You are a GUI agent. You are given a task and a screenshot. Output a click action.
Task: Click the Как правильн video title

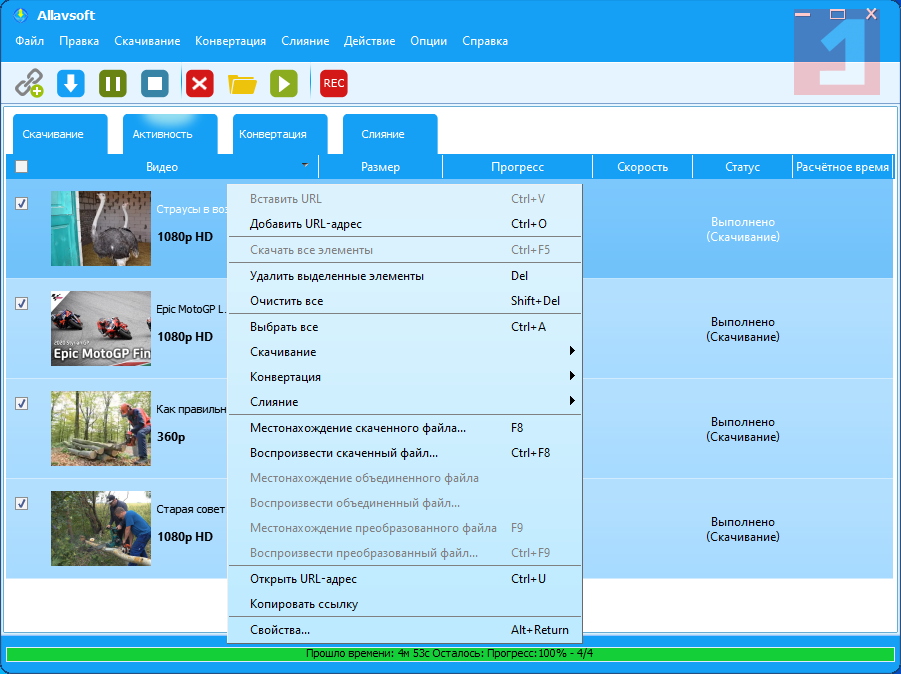tap(191, 409)
